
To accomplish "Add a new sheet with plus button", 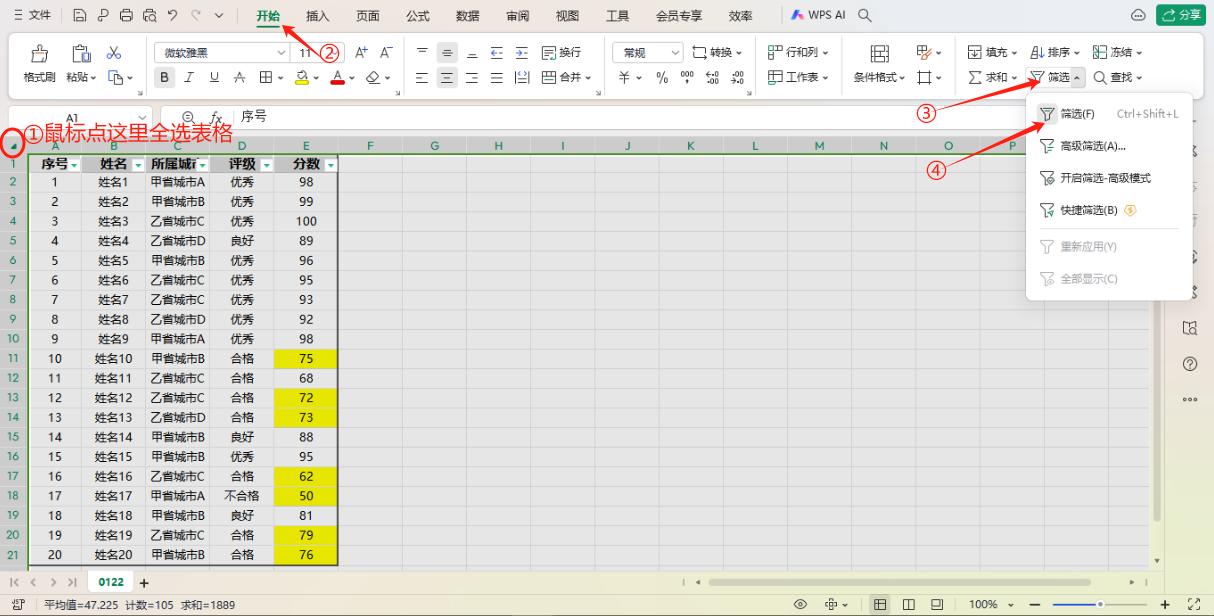I will click(144, 582).
